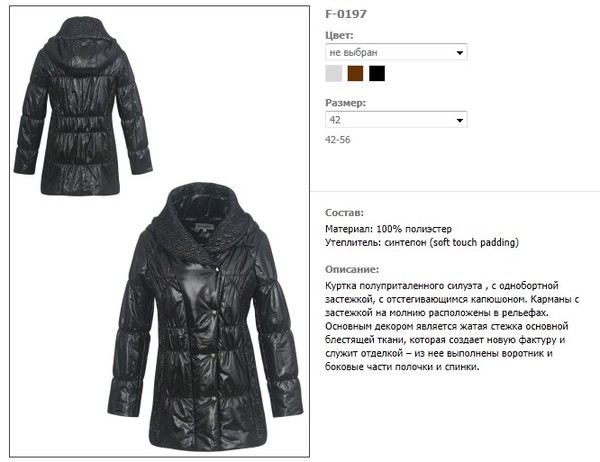Open the Размер dropdown showing 42
The image size is (600, 462).
point(396,119)
